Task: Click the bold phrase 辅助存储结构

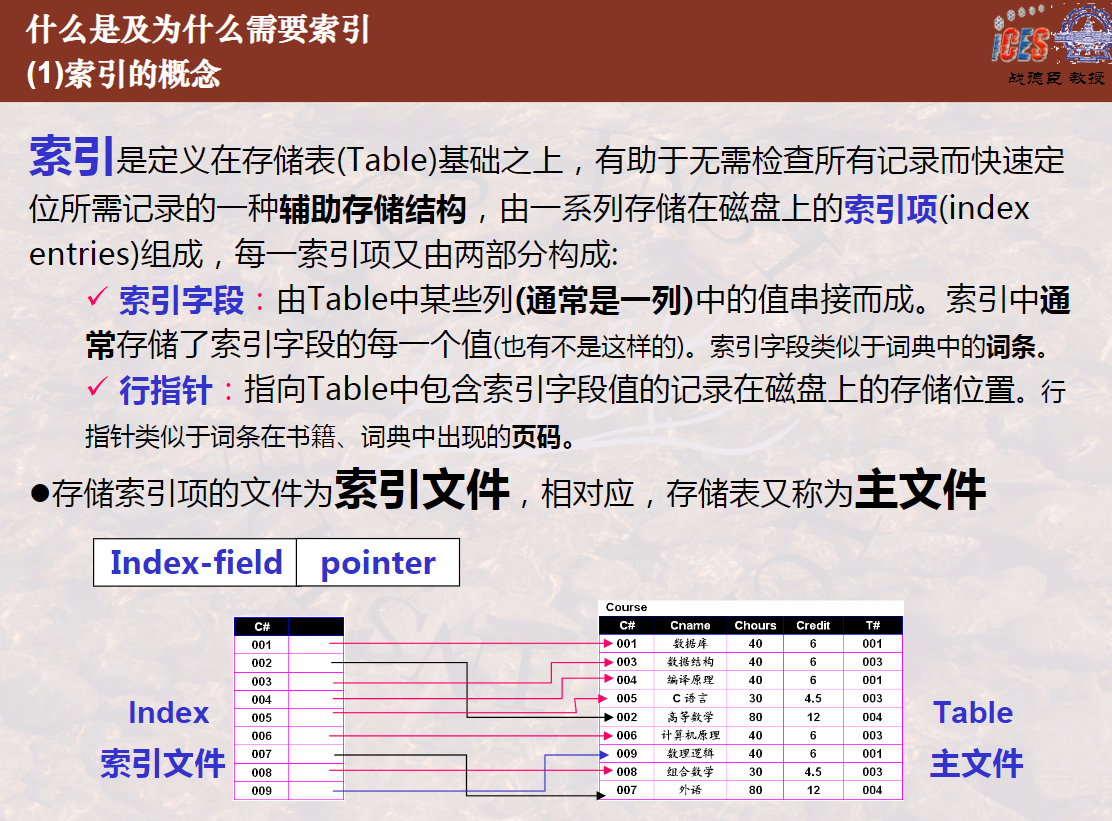Action: (372, 209)
